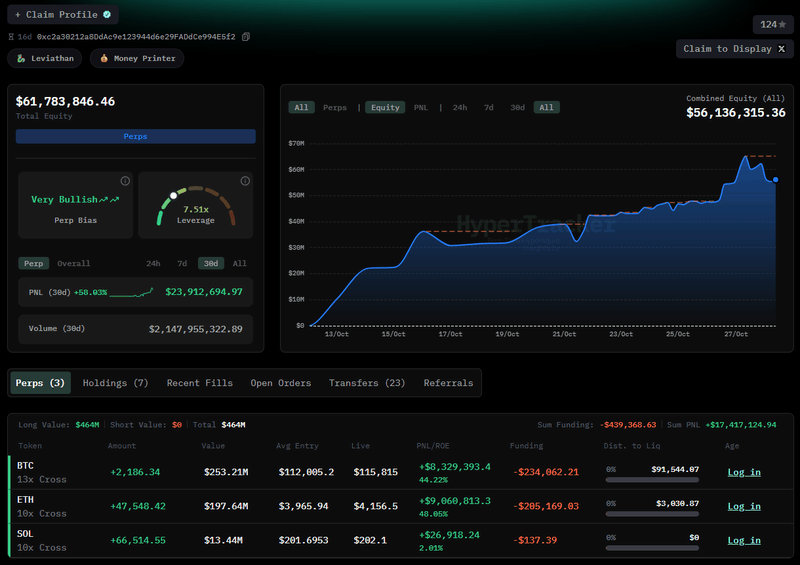Select the All time range on the chart

click(546, 107)
